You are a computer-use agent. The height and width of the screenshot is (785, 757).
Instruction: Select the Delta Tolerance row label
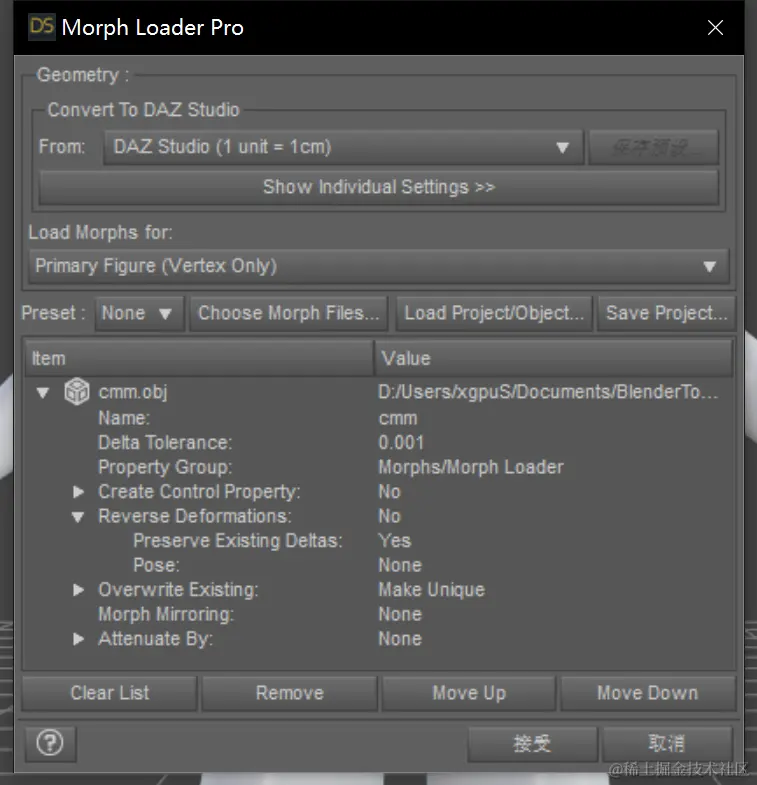click(165, 443)
